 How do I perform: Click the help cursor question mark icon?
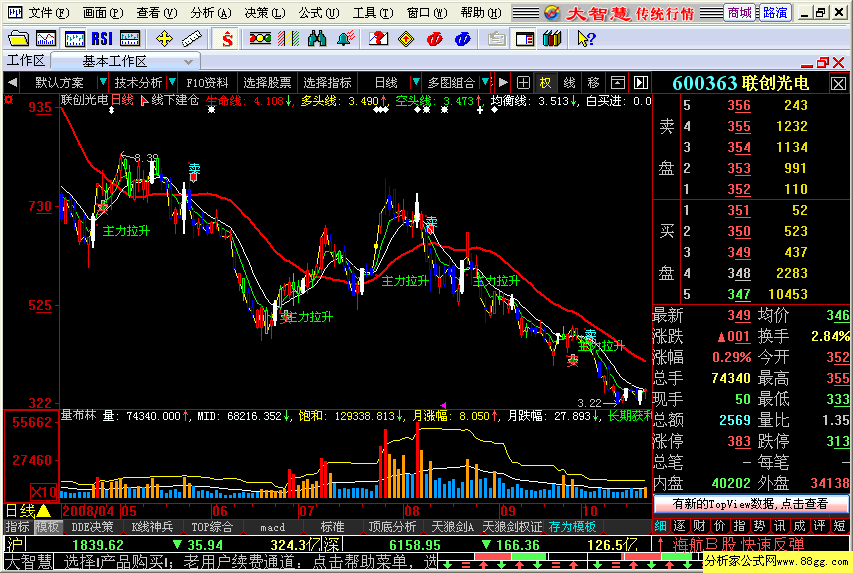pyautogui.click(x=586, y=39)
